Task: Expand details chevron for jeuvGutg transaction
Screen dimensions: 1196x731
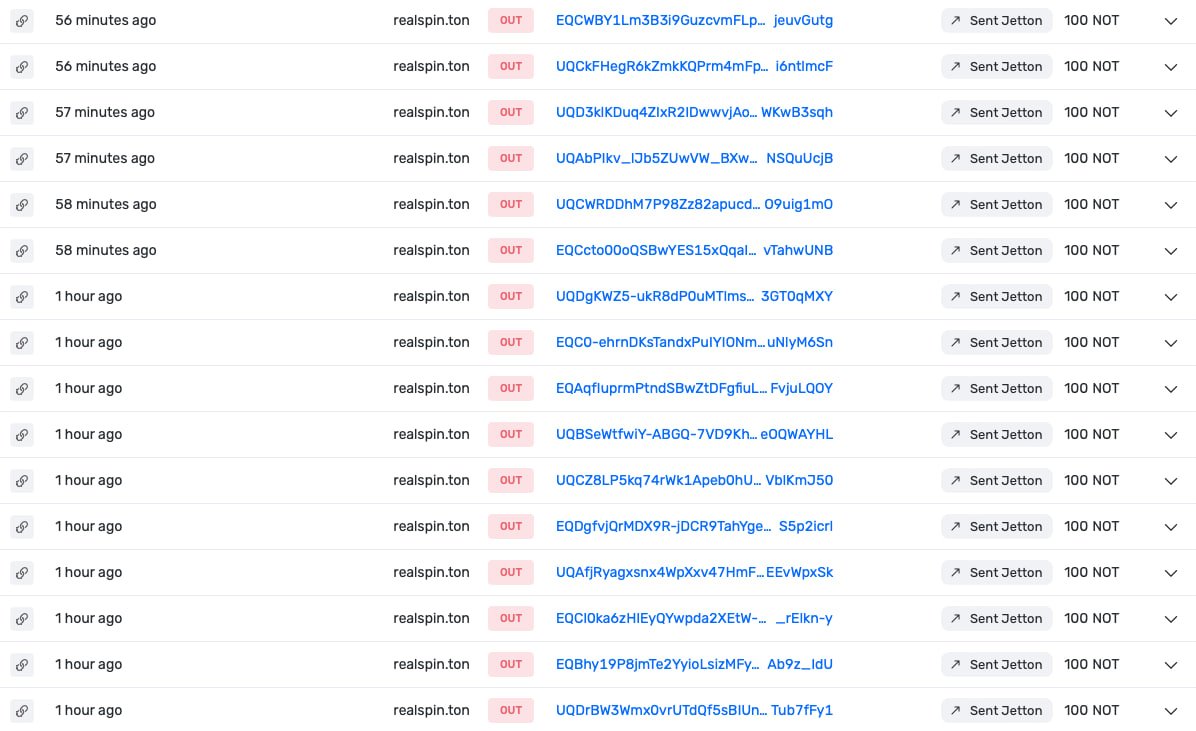Action: 1171,21
